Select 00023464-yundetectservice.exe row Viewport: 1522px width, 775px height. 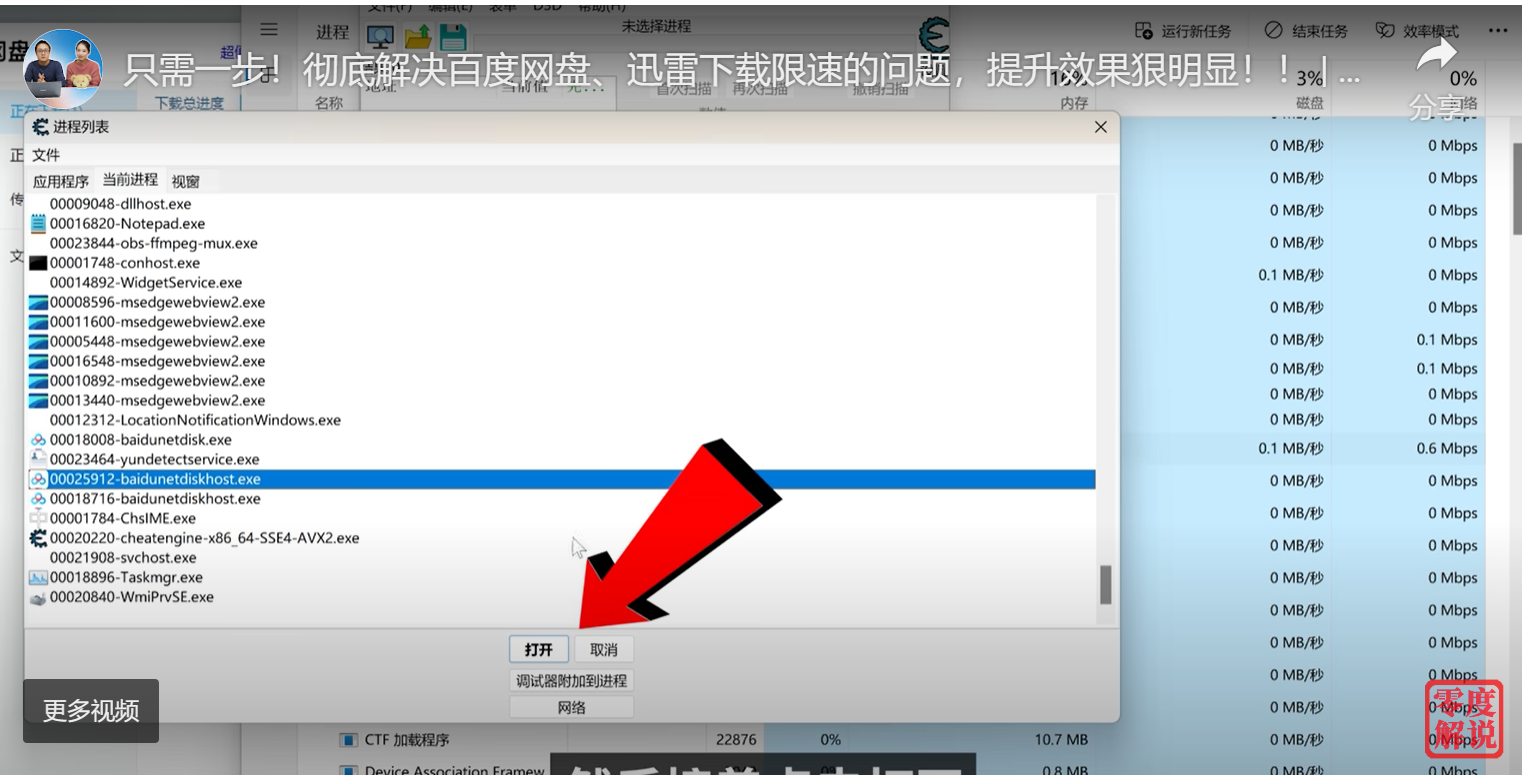pyautogui.click(x=560, y=459)
